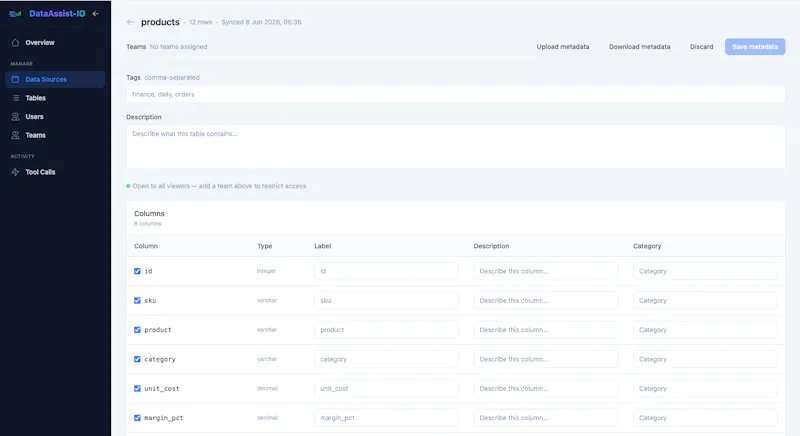800x436 pixels.
Task: Click the Description field for margin_pct
Action: pyautogui.click(x=545, y=418)
